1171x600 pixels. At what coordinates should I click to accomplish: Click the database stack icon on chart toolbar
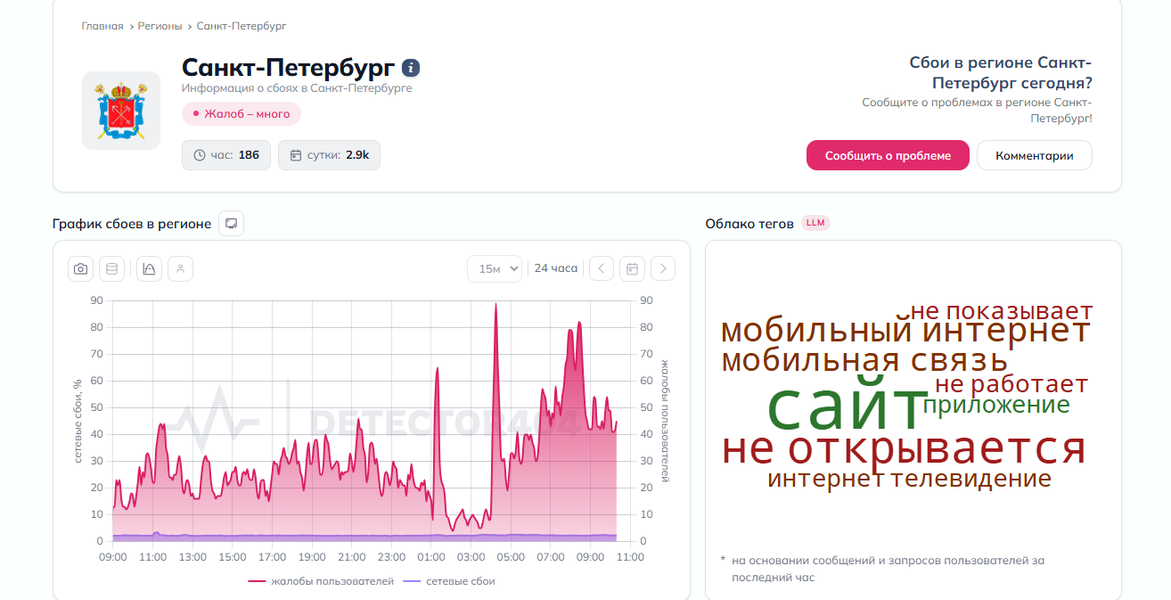[x=112, y=269]
